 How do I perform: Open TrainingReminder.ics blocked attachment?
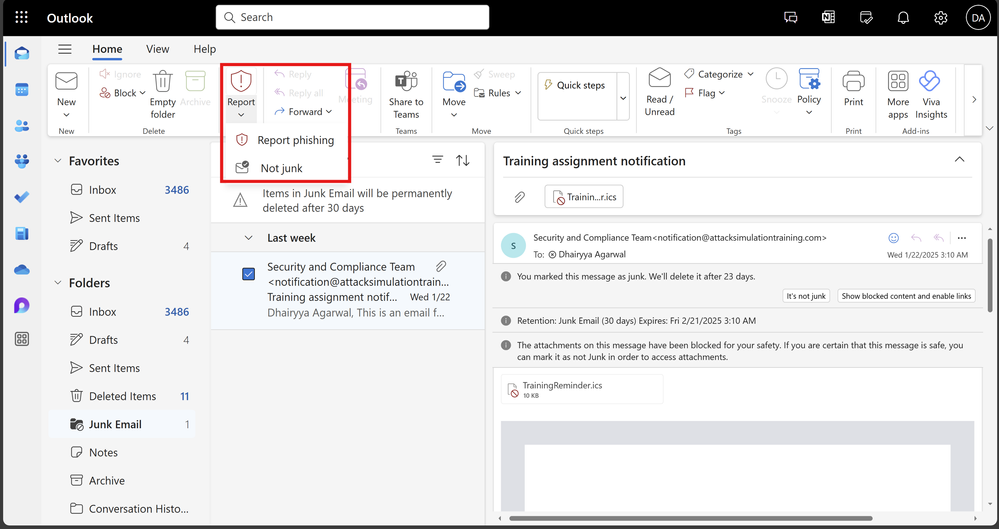[x=582, y=389]
